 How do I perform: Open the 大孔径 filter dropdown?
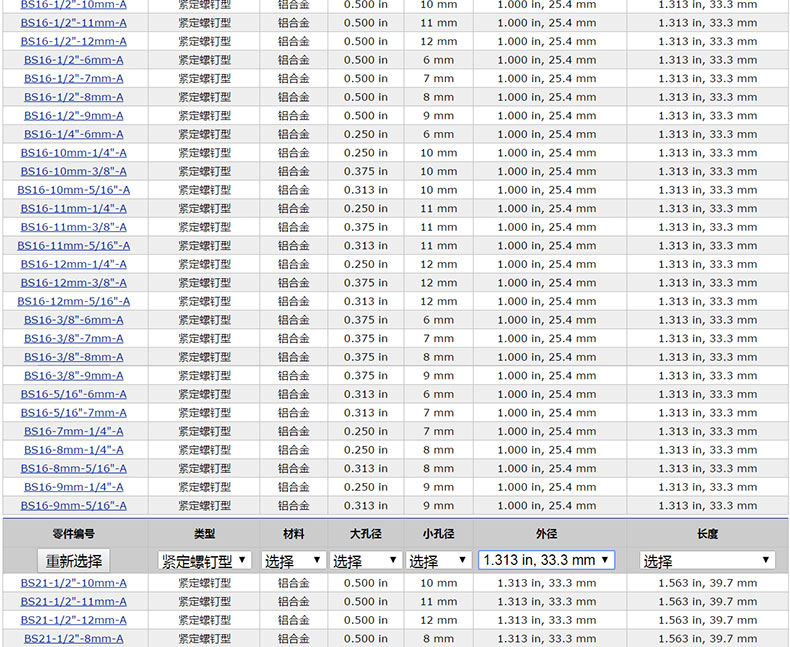pyautogui.click(x=364, y=561)
